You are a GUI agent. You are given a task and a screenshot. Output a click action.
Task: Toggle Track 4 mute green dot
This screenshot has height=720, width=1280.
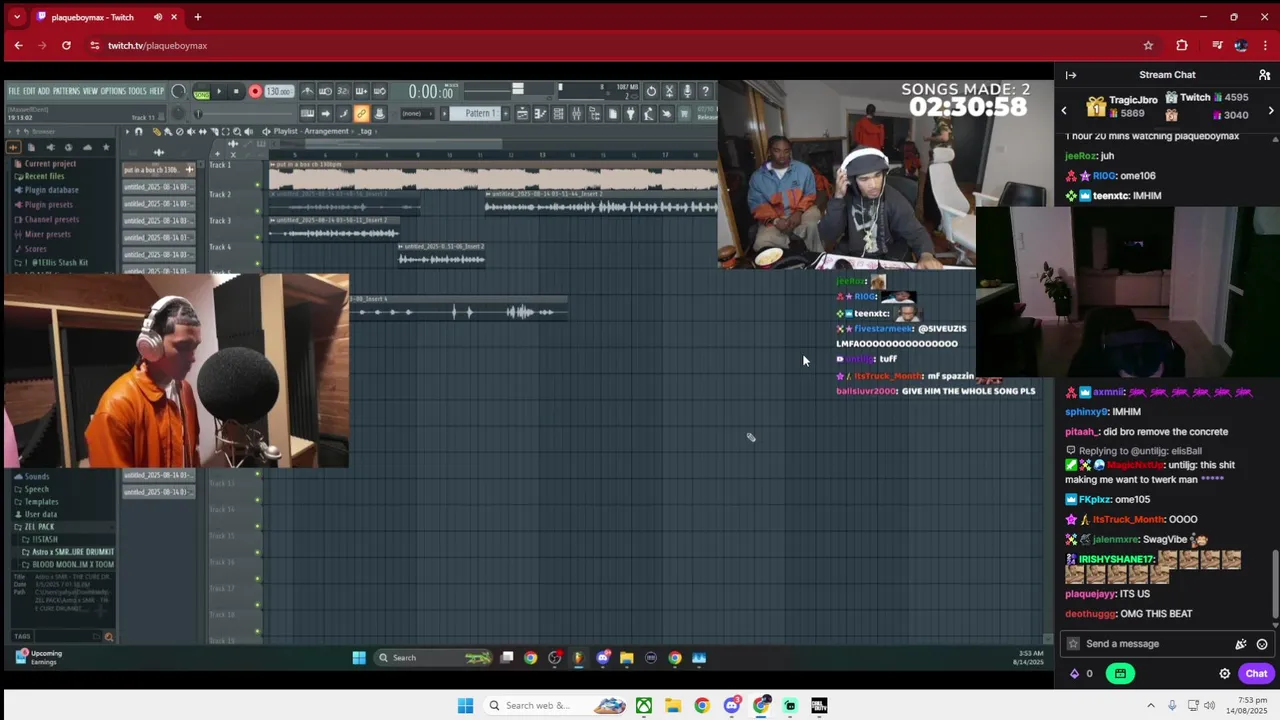coord(257,263)
